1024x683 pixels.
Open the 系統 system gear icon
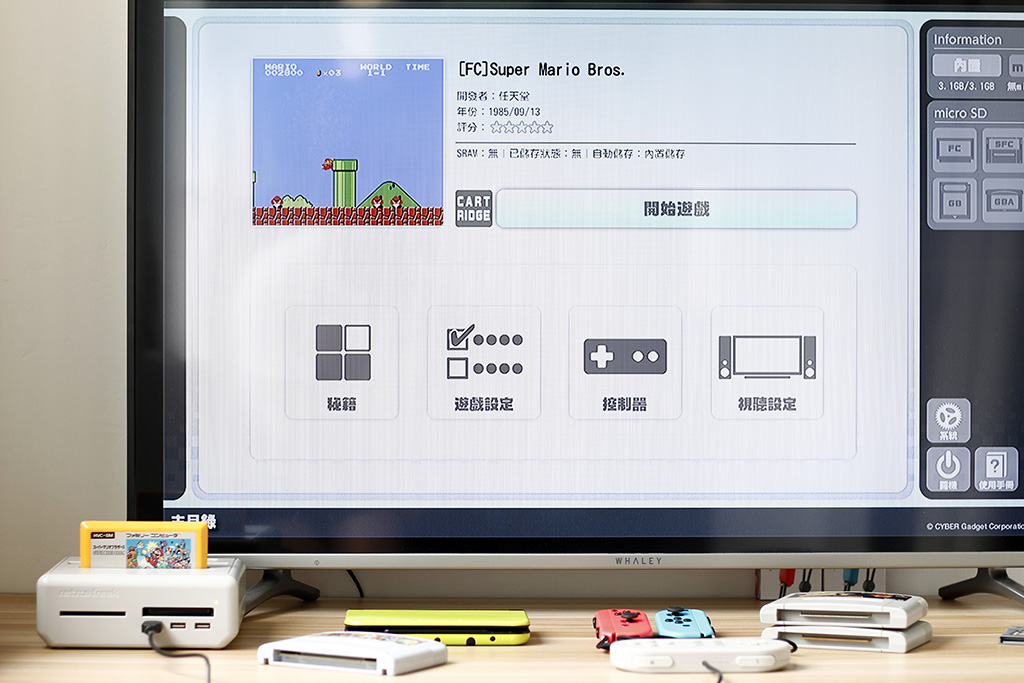(948, 421)
